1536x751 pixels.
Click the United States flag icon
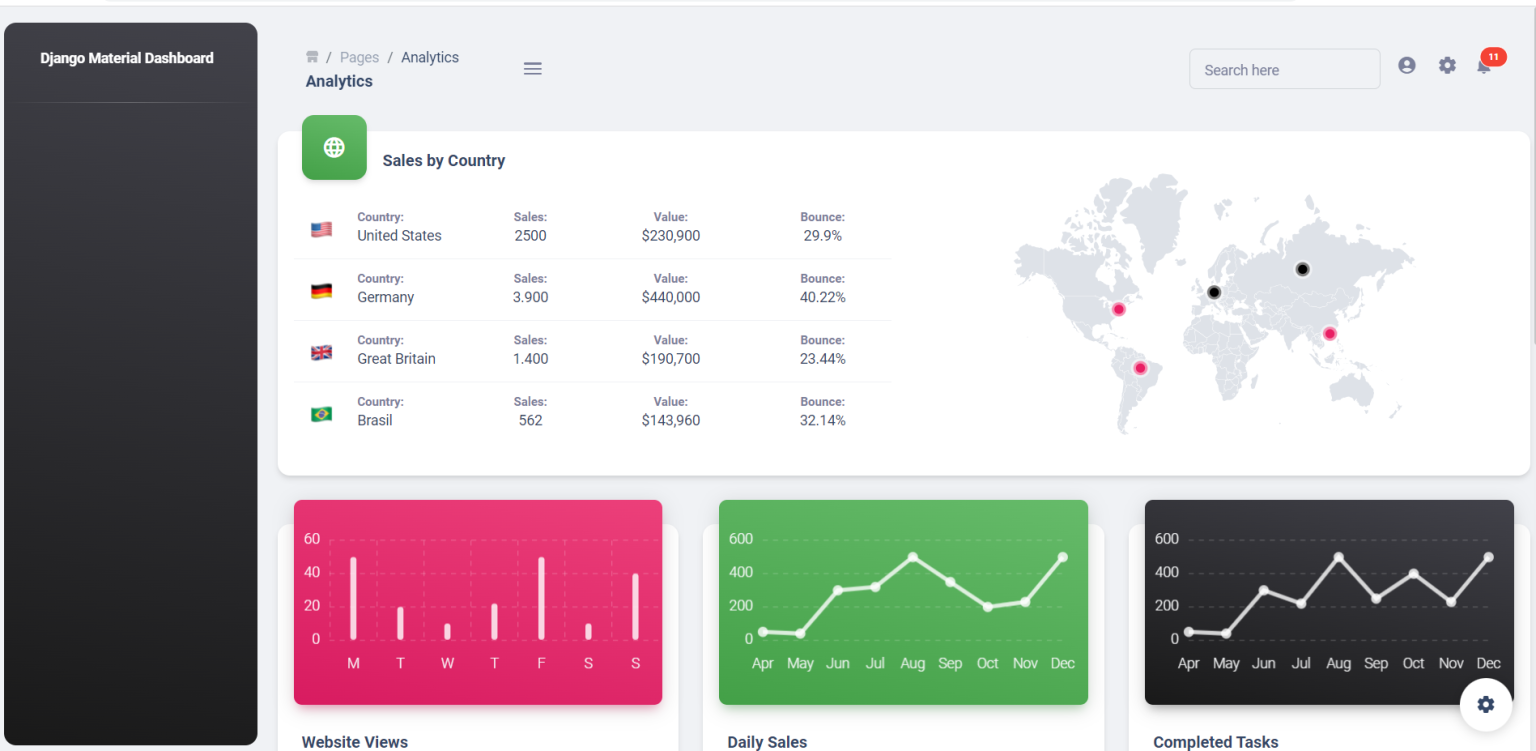pos(321,230)
